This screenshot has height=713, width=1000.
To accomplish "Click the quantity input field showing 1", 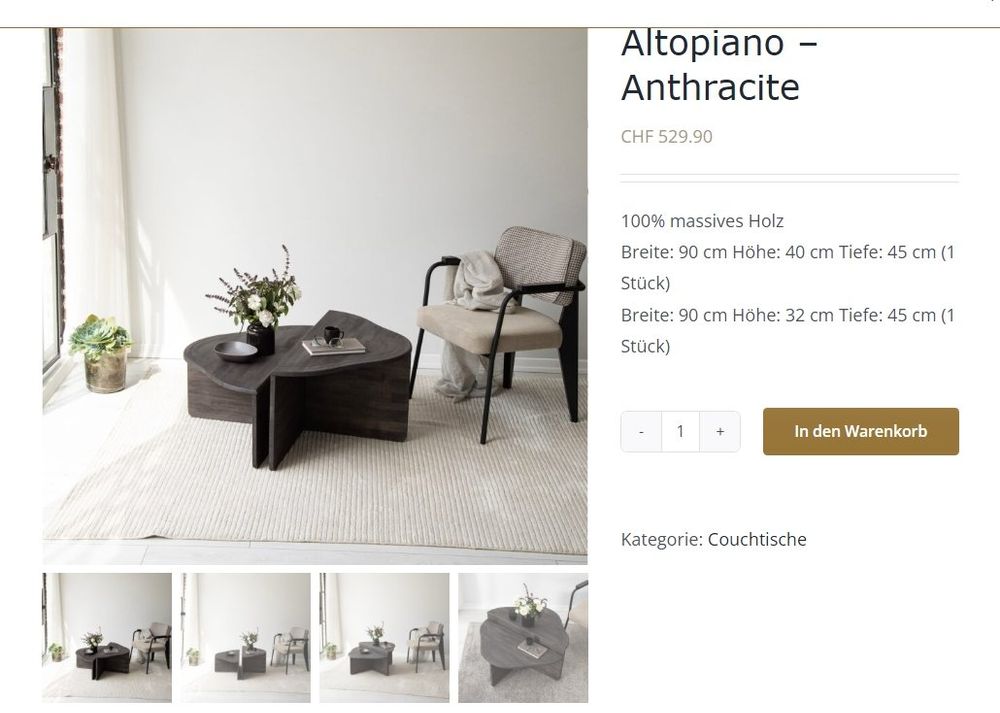I will 680,432.
